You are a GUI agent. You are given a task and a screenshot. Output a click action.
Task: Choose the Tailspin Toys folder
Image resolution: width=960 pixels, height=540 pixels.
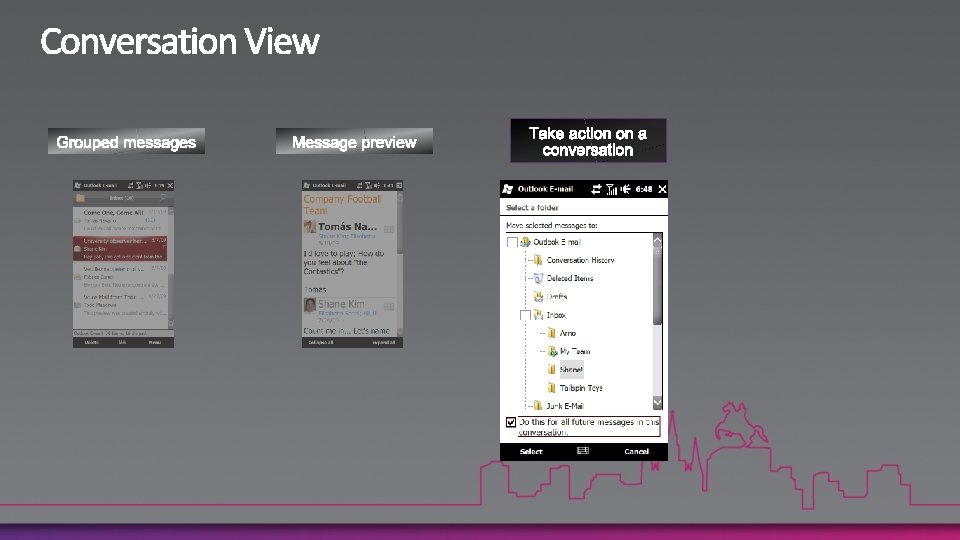pyautogui.click(x=581, y=388)
